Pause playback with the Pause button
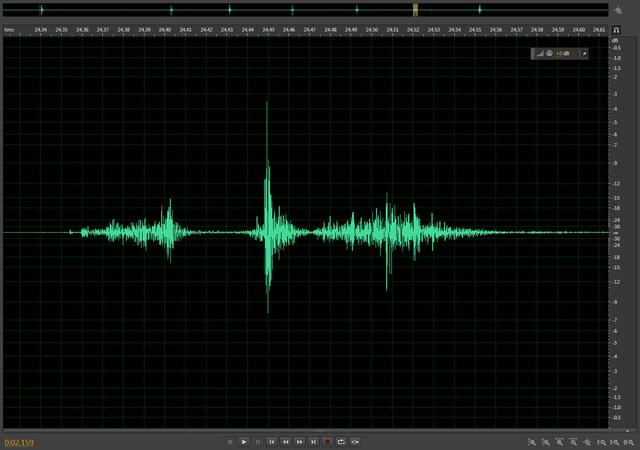Viewport: 640px width, 450px height. (258, 442)
